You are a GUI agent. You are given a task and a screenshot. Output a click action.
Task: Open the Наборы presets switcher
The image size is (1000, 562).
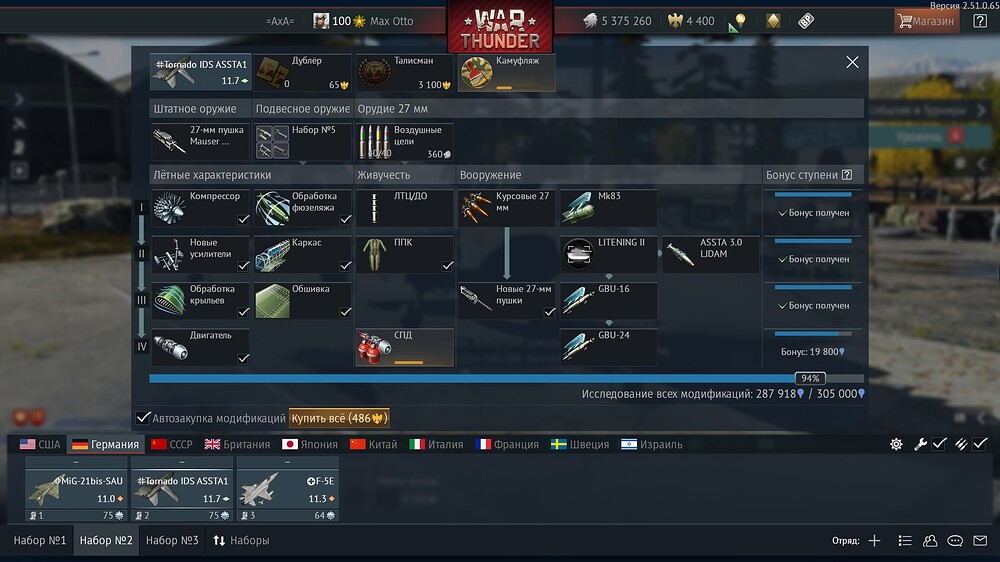(241, 540)
